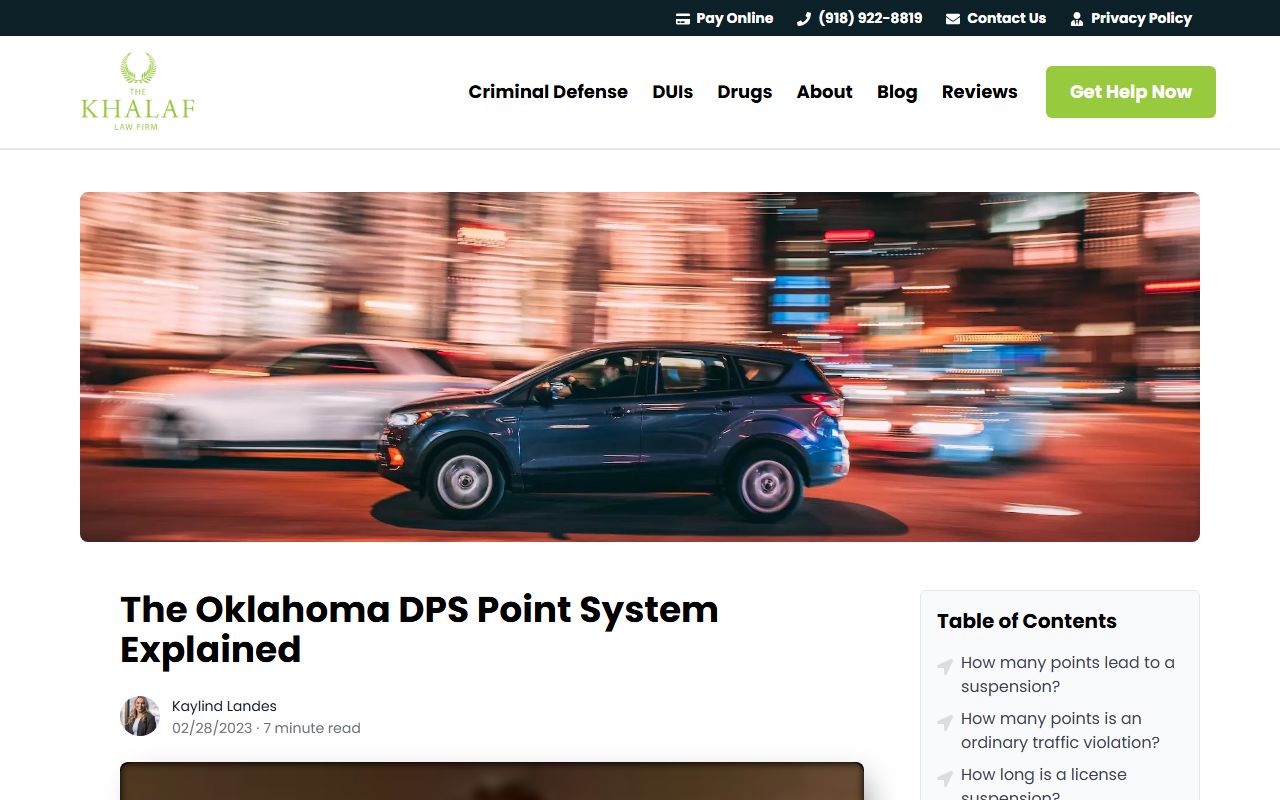Go to the Blog page

[897, 92]
